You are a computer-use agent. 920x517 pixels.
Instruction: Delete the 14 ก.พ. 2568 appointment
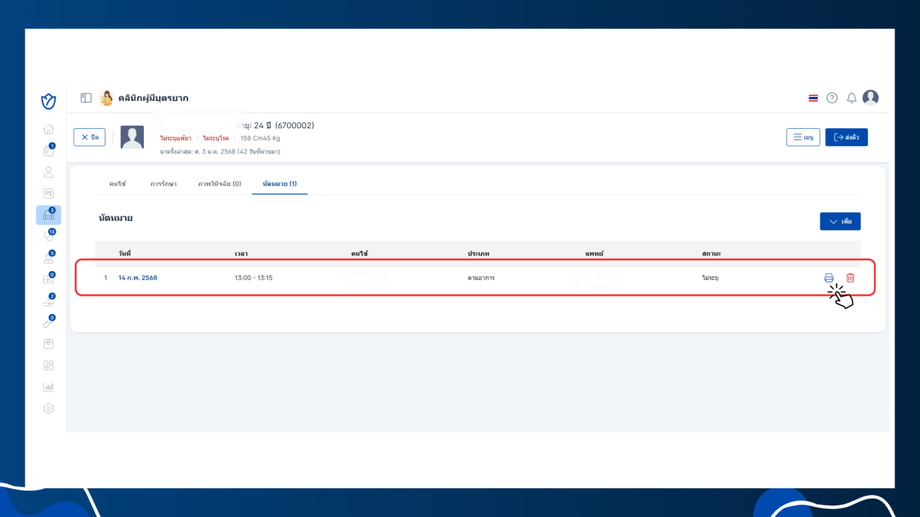[850, 278]
